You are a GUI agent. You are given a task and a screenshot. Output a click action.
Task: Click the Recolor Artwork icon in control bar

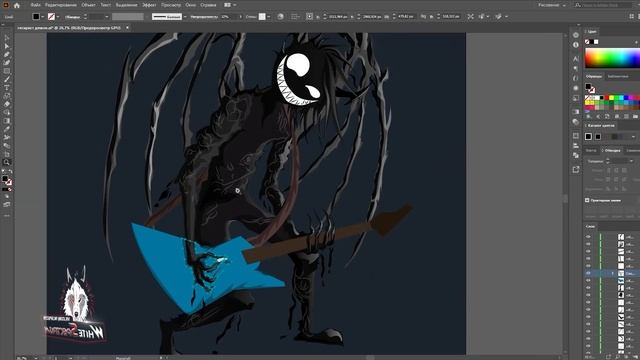[x=280, y=17]
